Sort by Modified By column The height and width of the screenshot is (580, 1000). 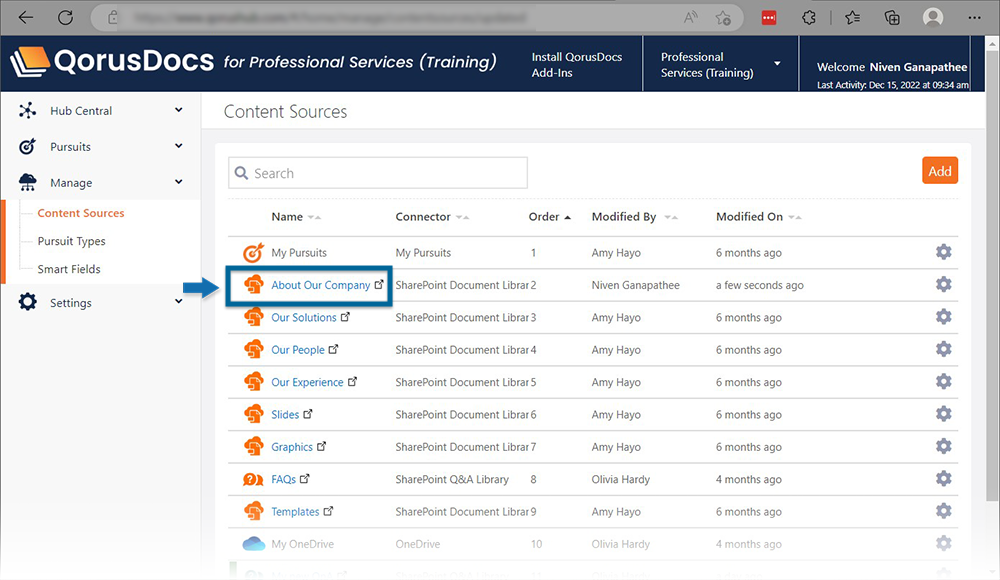coord(634,217)
